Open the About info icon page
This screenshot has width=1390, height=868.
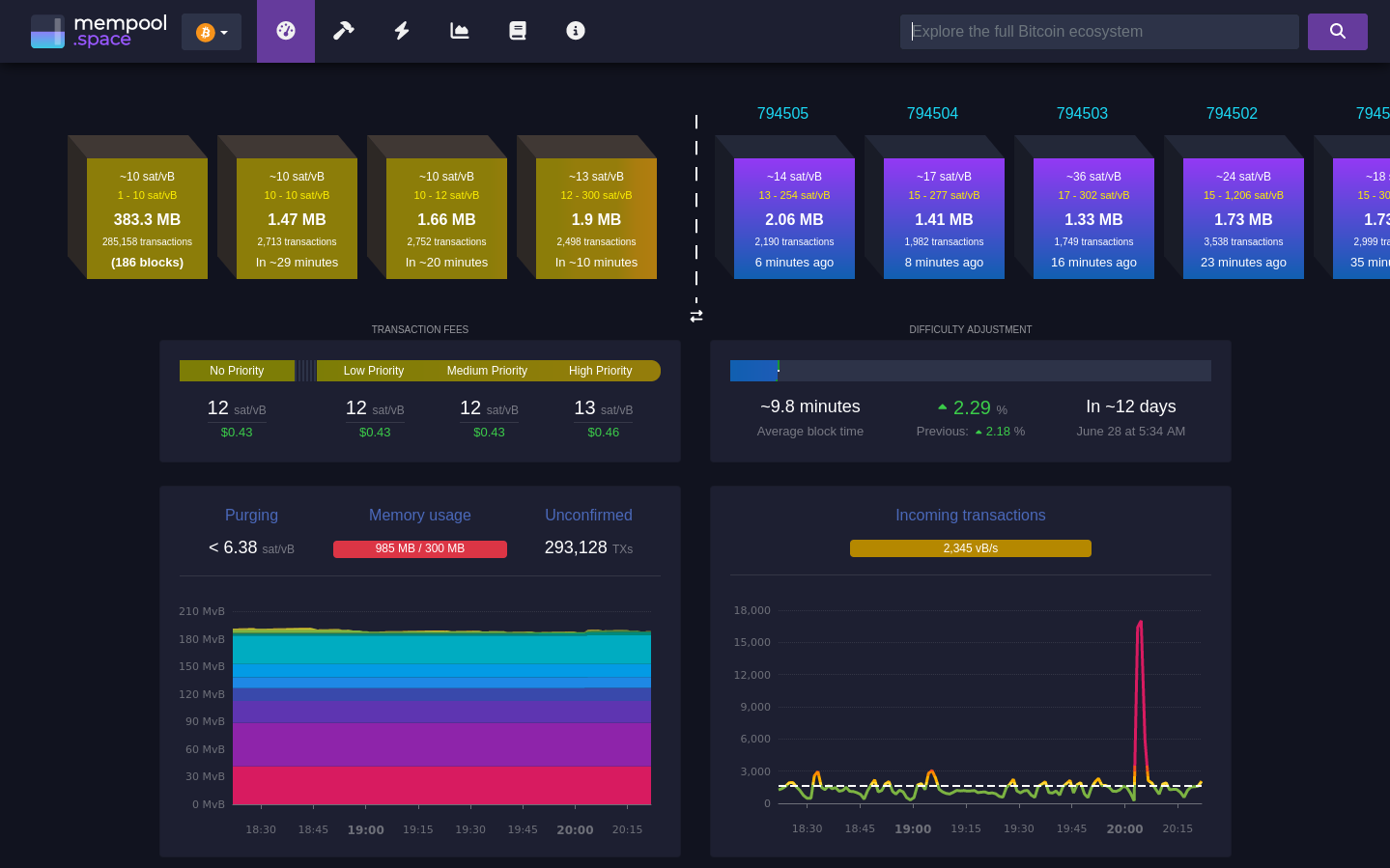[x=576, y=31]
